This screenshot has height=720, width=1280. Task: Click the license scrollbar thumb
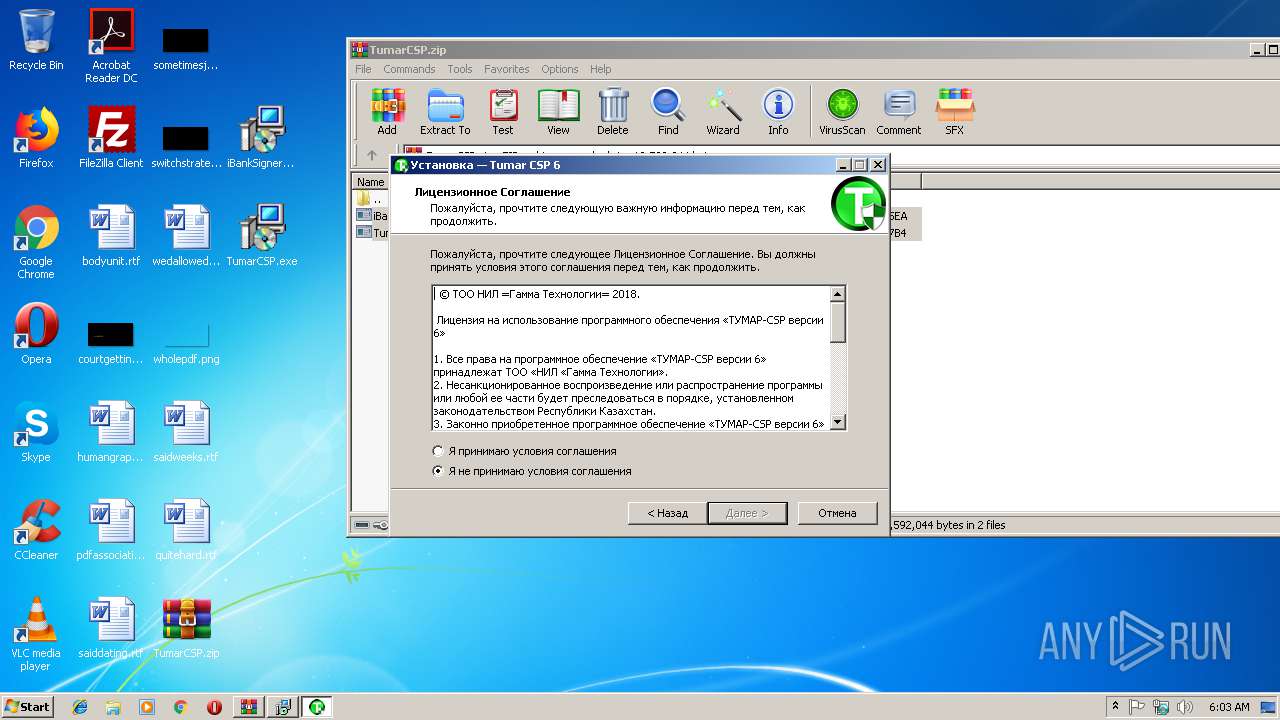(x=838, y=322)
